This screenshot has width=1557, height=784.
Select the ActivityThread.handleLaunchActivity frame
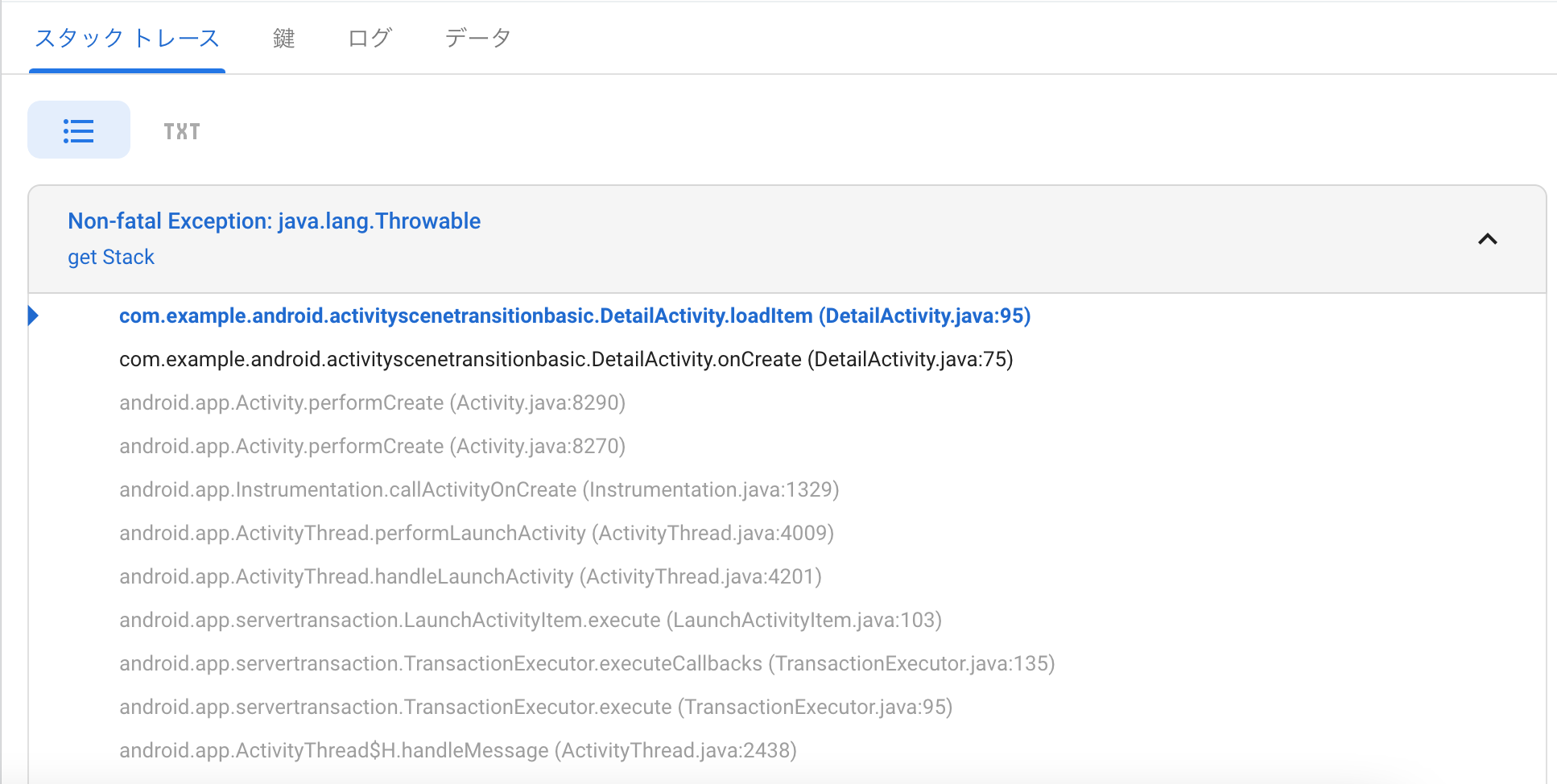[470, 576]
